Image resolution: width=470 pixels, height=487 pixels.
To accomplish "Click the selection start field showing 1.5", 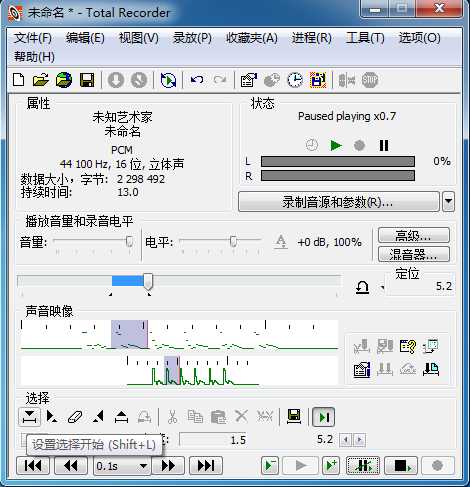I will (x=213, y=440).
